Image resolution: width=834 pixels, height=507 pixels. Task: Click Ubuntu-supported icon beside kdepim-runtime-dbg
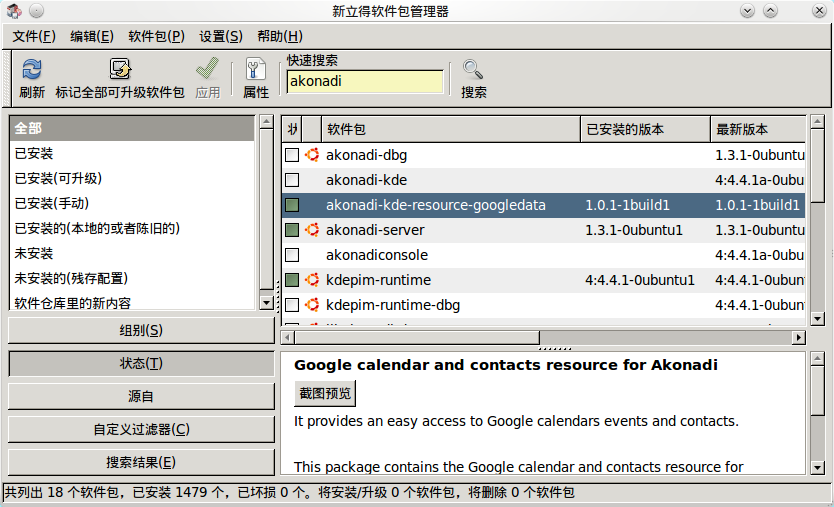312,305
